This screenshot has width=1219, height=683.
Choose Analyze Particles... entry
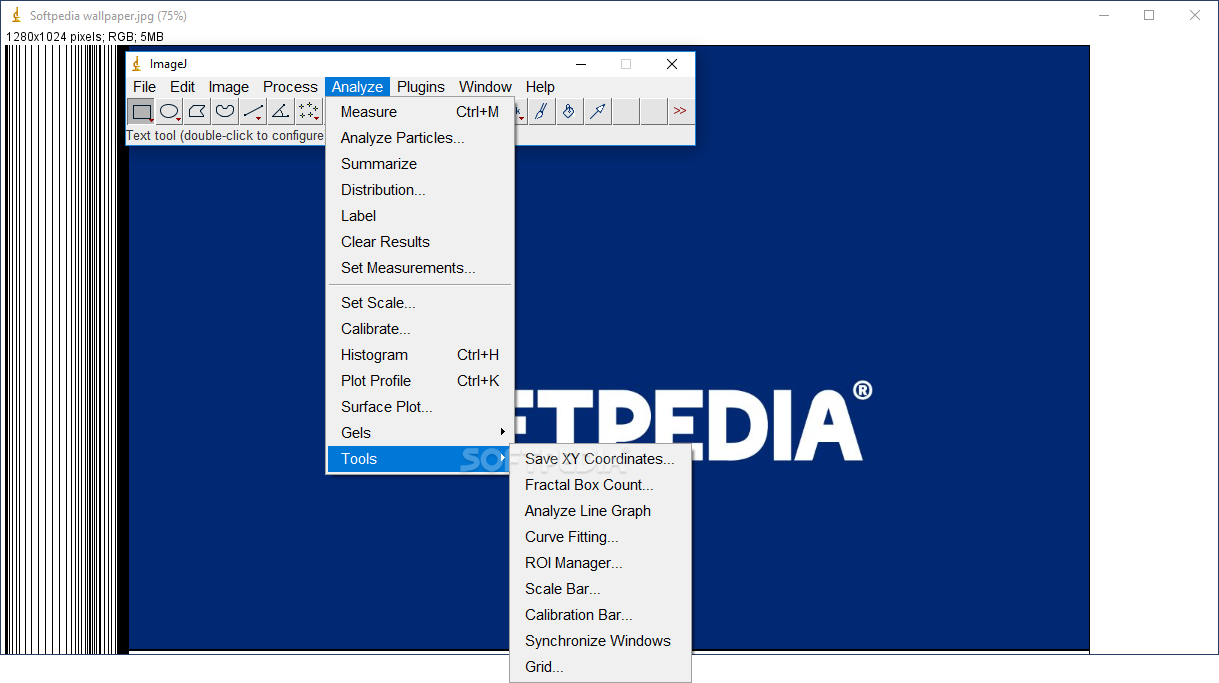[420, 138]
